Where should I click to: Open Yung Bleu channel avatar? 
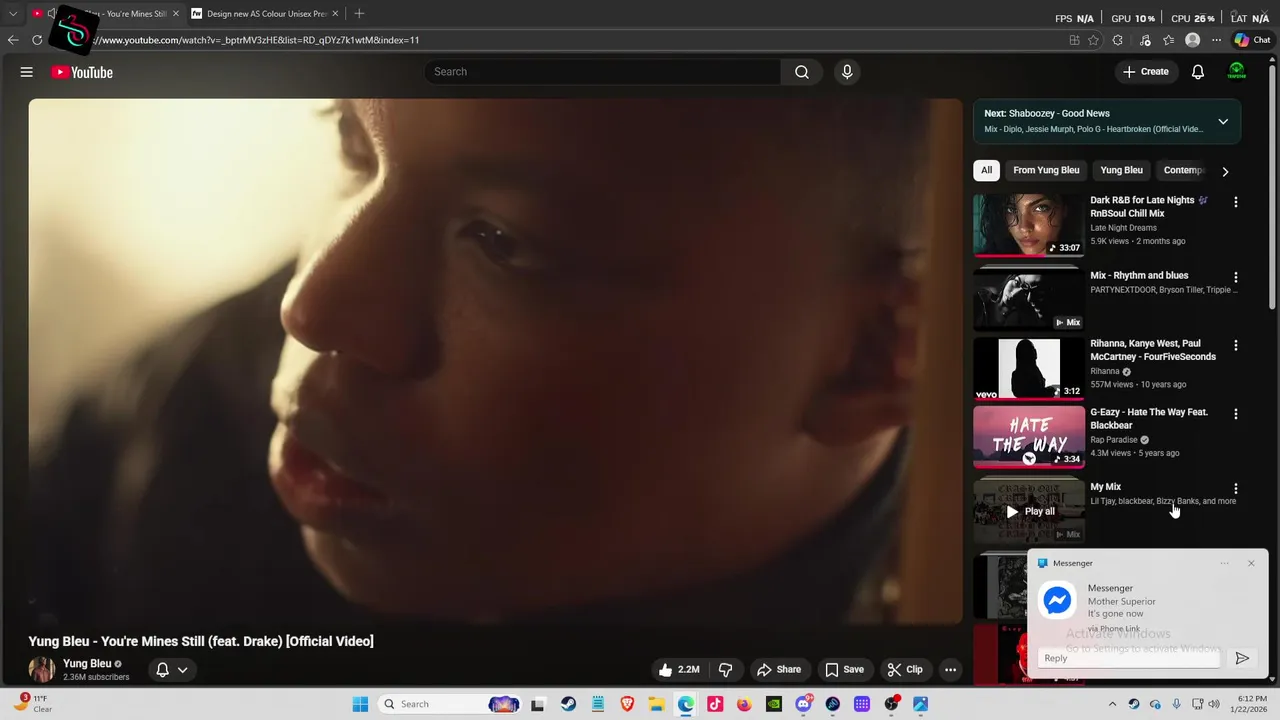[42, 669]
